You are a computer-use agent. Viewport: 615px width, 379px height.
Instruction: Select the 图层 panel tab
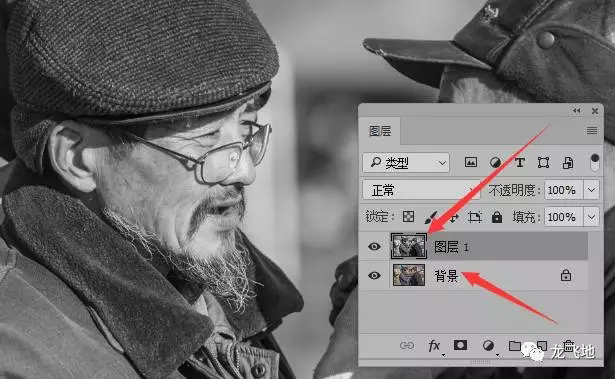[x=380, y=131]
